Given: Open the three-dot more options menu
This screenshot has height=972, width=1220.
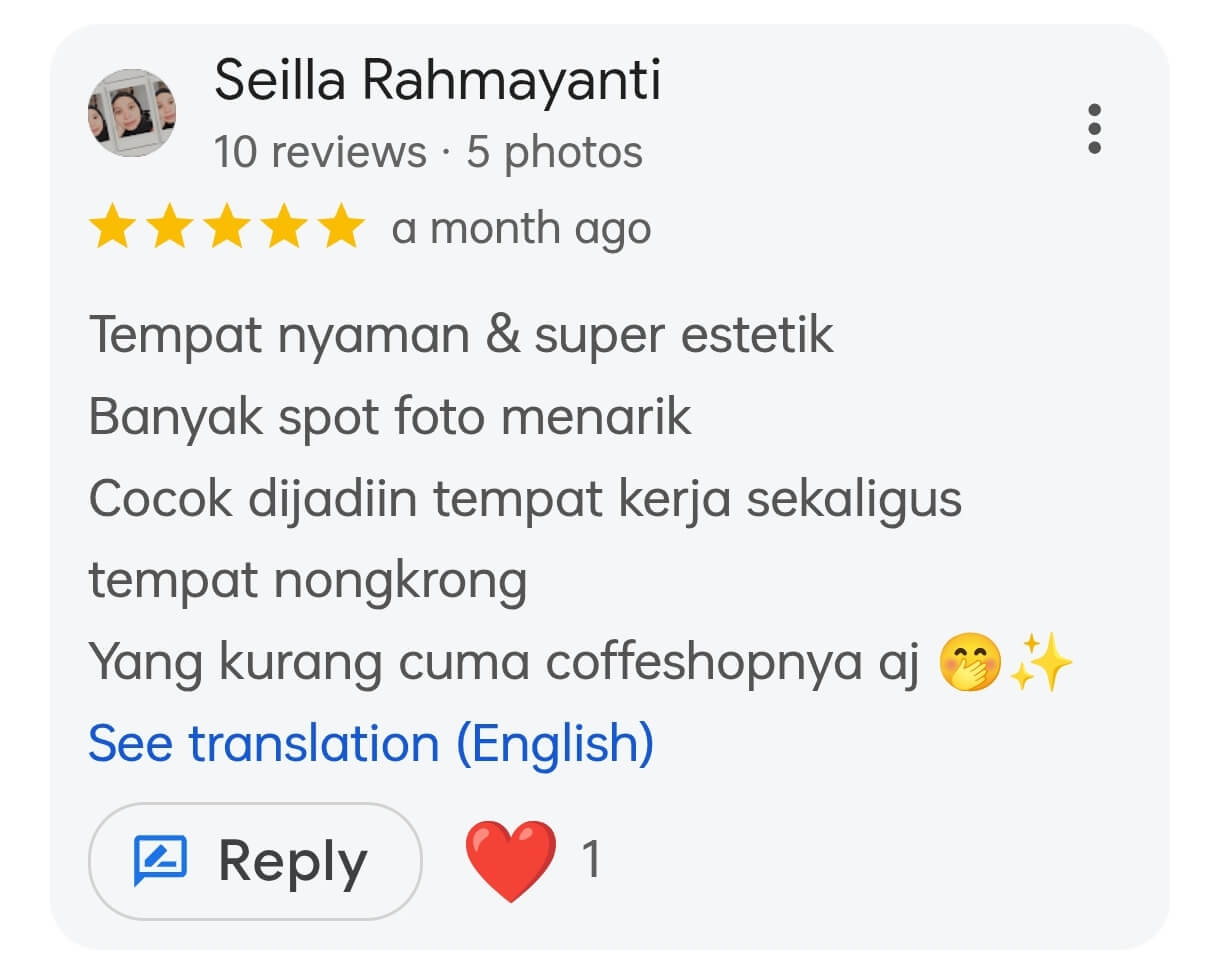Looking at the screenshot, I should pos(1095,129).
